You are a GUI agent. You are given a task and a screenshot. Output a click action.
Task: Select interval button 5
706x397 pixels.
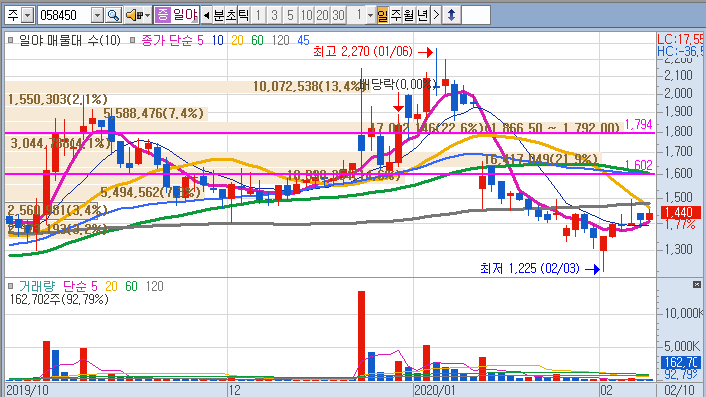tap(290, 15)
